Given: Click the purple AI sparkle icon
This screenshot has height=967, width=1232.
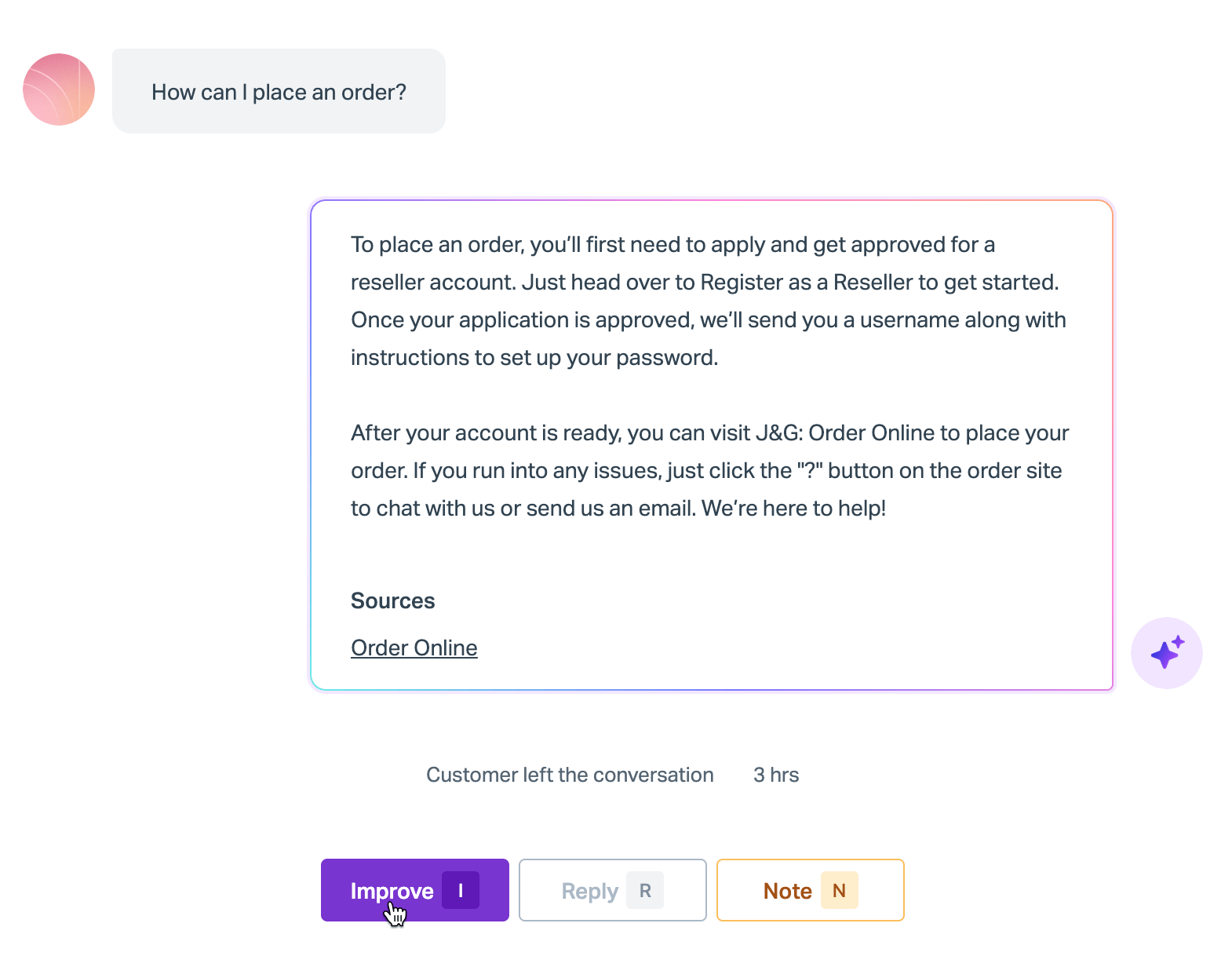Looking at the screenshot, I should tap(1166, 653).
